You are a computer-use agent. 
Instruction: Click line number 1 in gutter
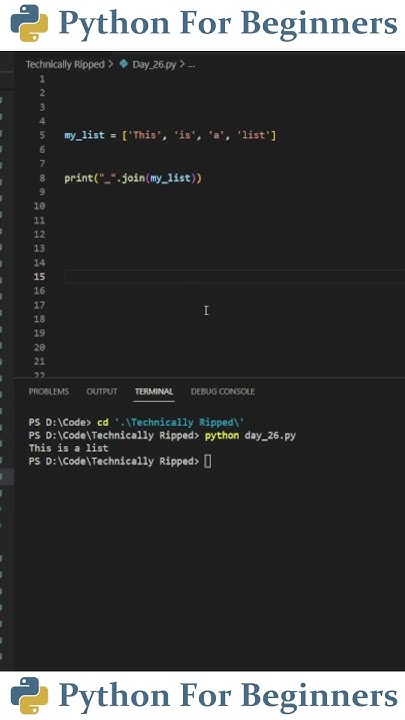43,79
